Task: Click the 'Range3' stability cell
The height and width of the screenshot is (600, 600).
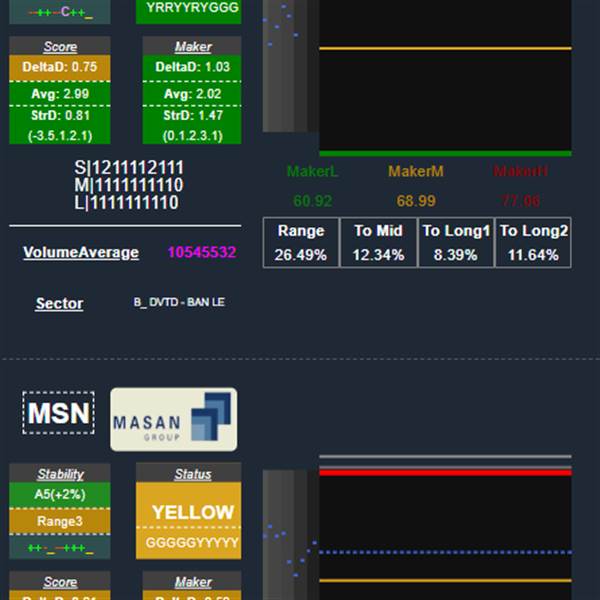Action: coord(60,521)
